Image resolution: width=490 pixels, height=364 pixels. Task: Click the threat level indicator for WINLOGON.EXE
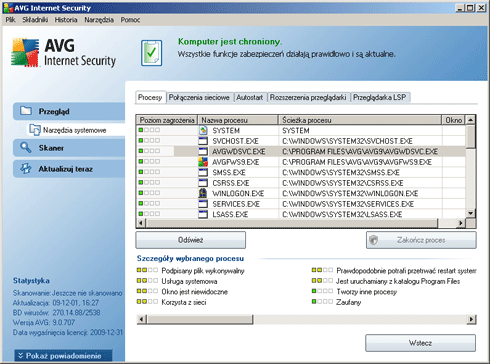(x=149, y=193)
